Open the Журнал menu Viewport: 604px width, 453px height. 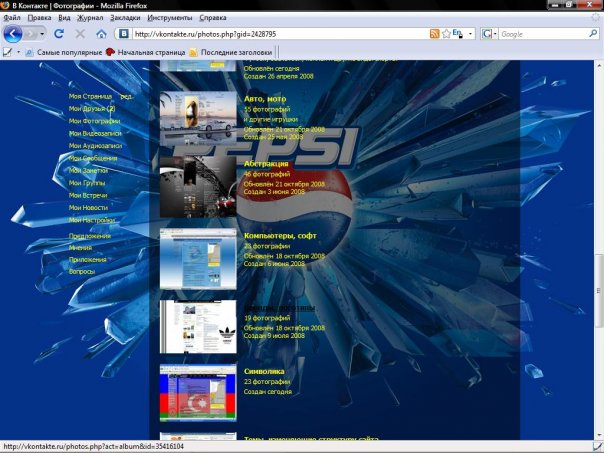[90, 18]
